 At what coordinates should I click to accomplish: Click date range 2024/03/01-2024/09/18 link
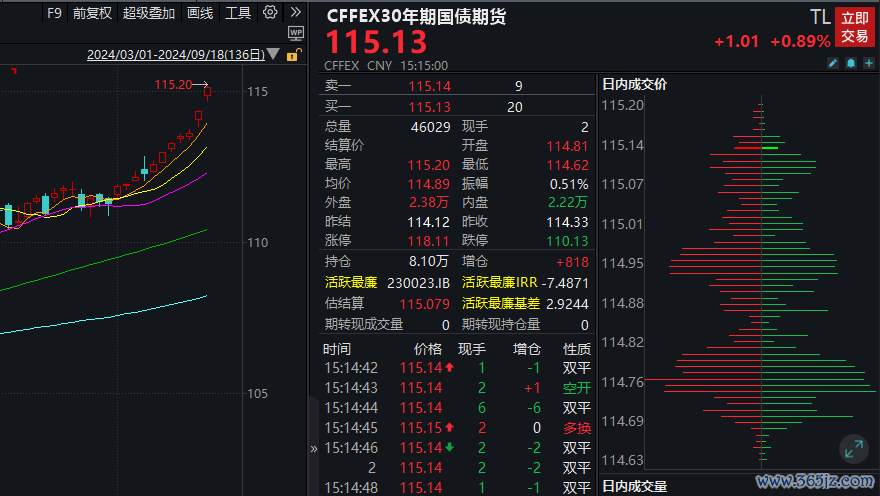click(176, 54)
